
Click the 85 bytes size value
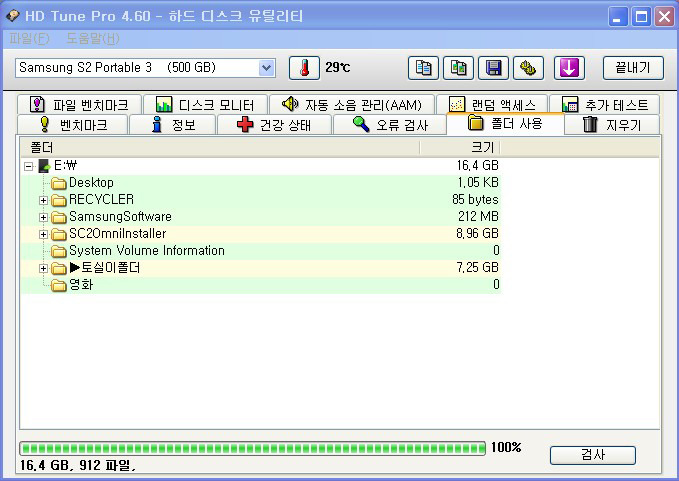coord(475,200)
